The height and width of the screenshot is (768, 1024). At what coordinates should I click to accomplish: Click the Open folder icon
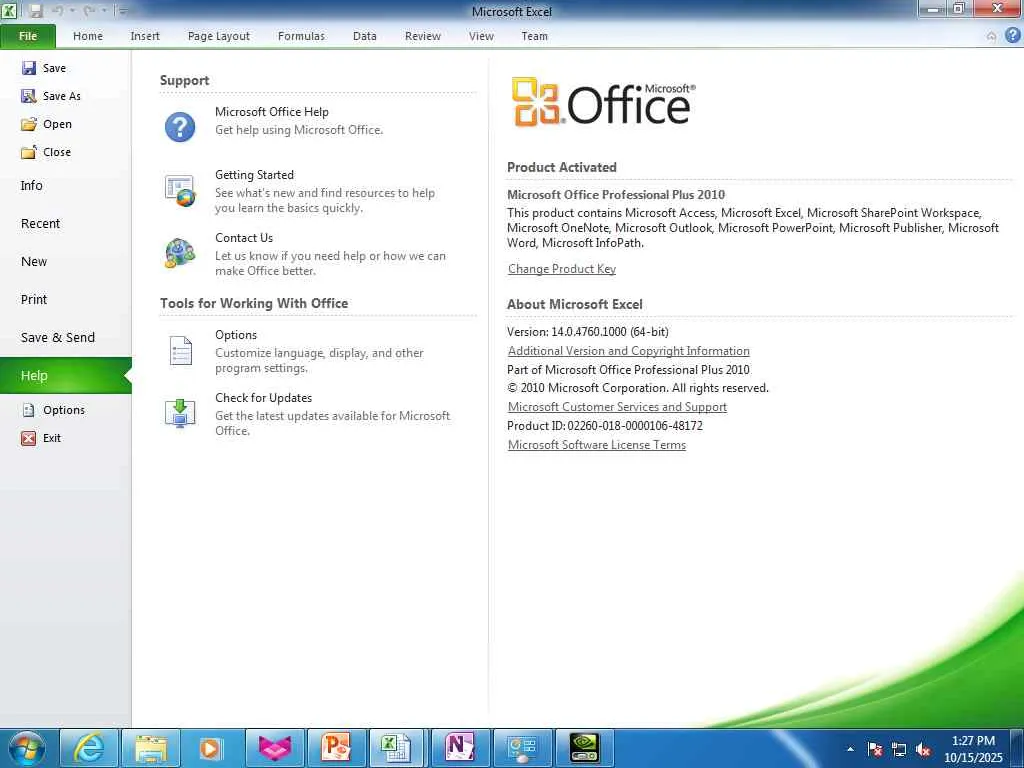point(29,124)
